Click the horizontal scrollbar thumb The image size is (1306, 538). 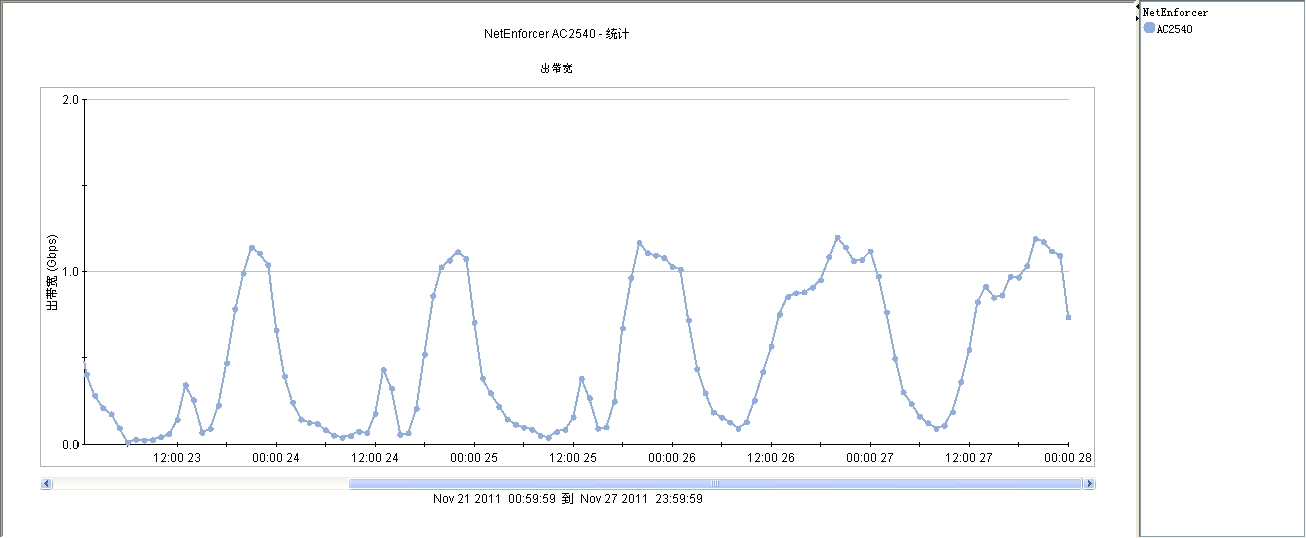[715, 484]
